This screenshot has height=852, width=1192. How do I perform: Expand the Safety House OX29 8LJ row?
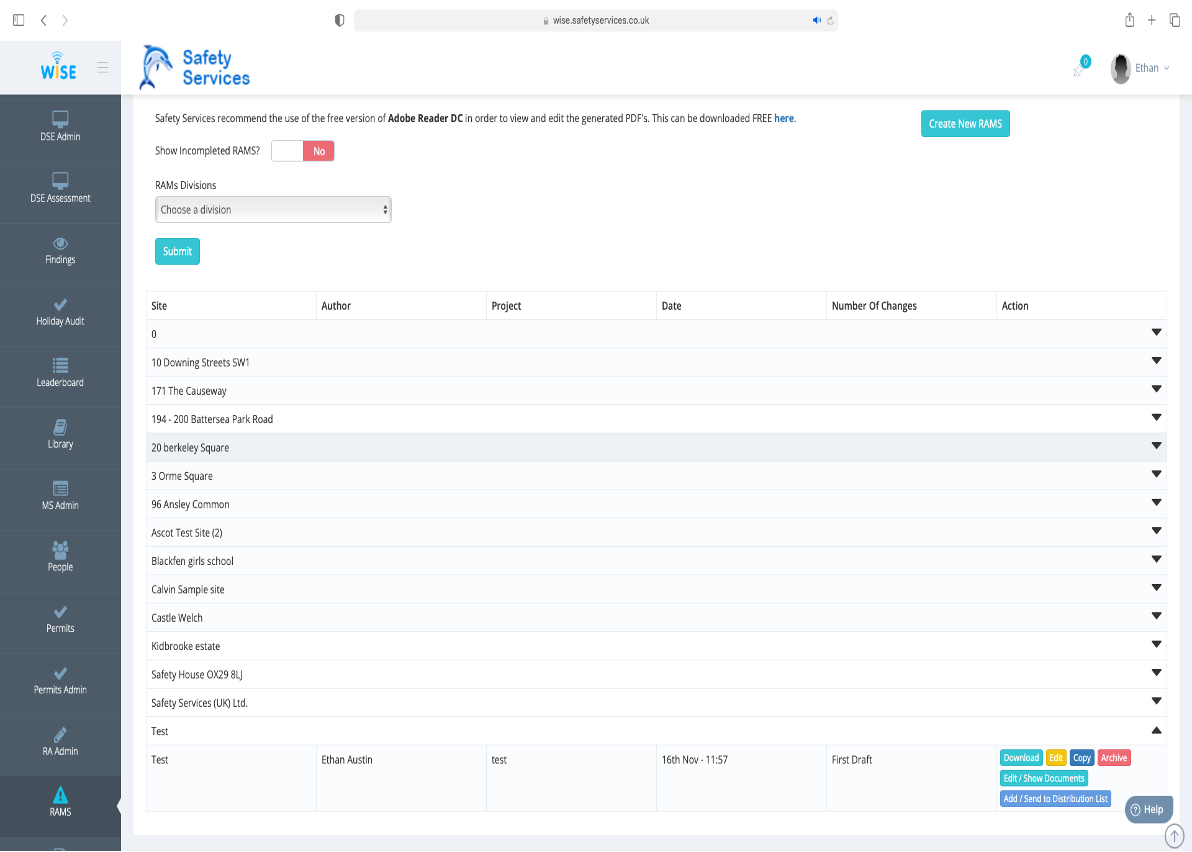(1156, 673)
